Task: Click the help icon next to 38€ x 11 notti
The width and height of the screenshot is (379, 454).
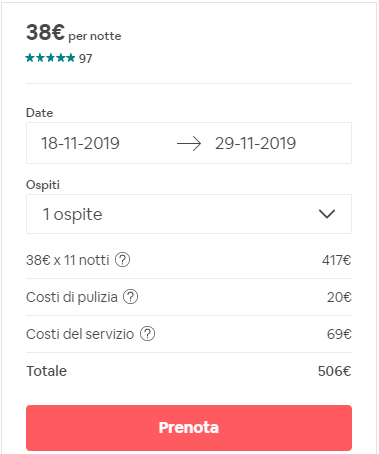Action: click(x=123, y=260)
